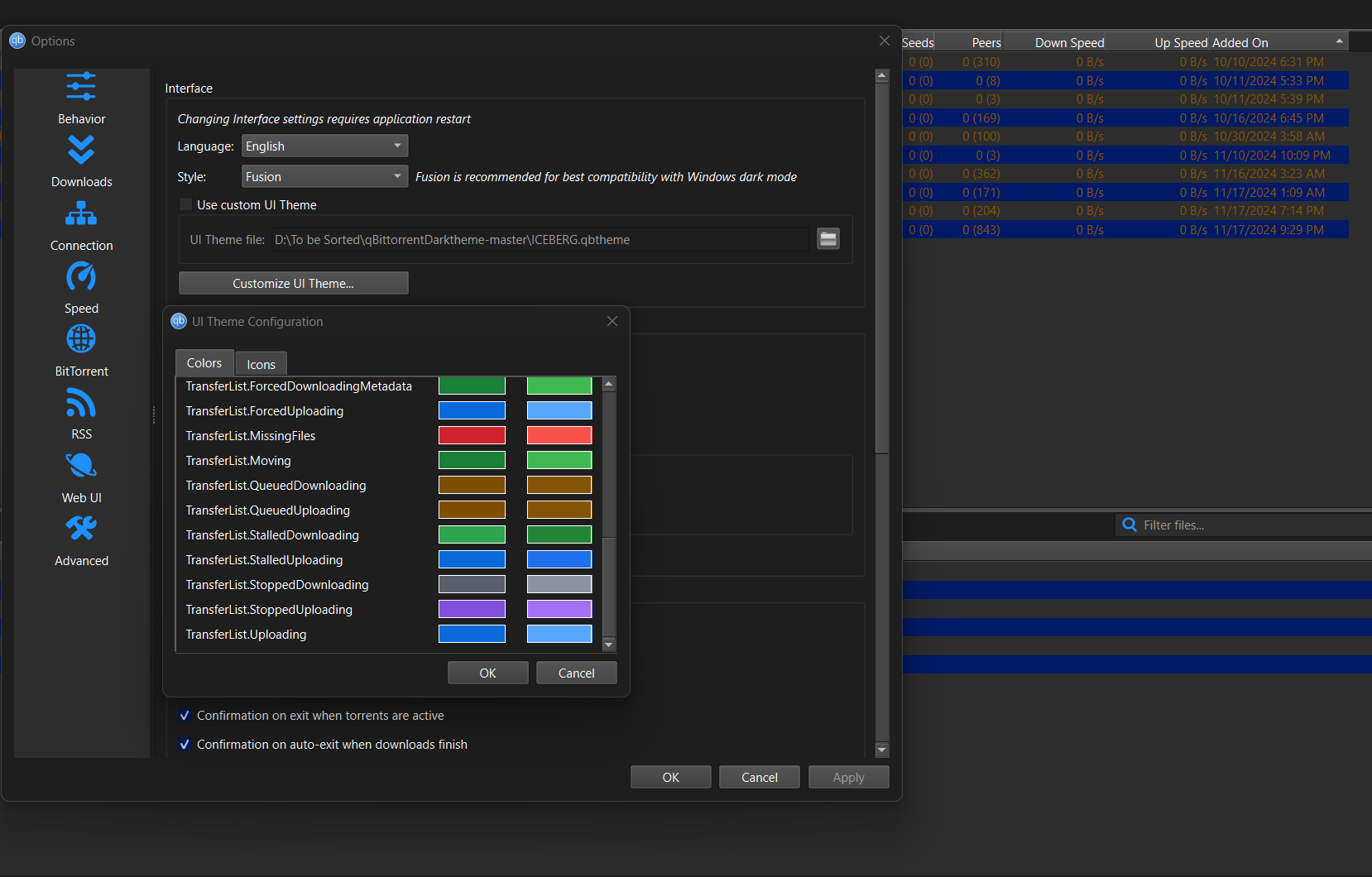Select torrent row added 10/16/2024 6:45 PM
Screen dimensions: 1372x877
[x=1125, y=117]
